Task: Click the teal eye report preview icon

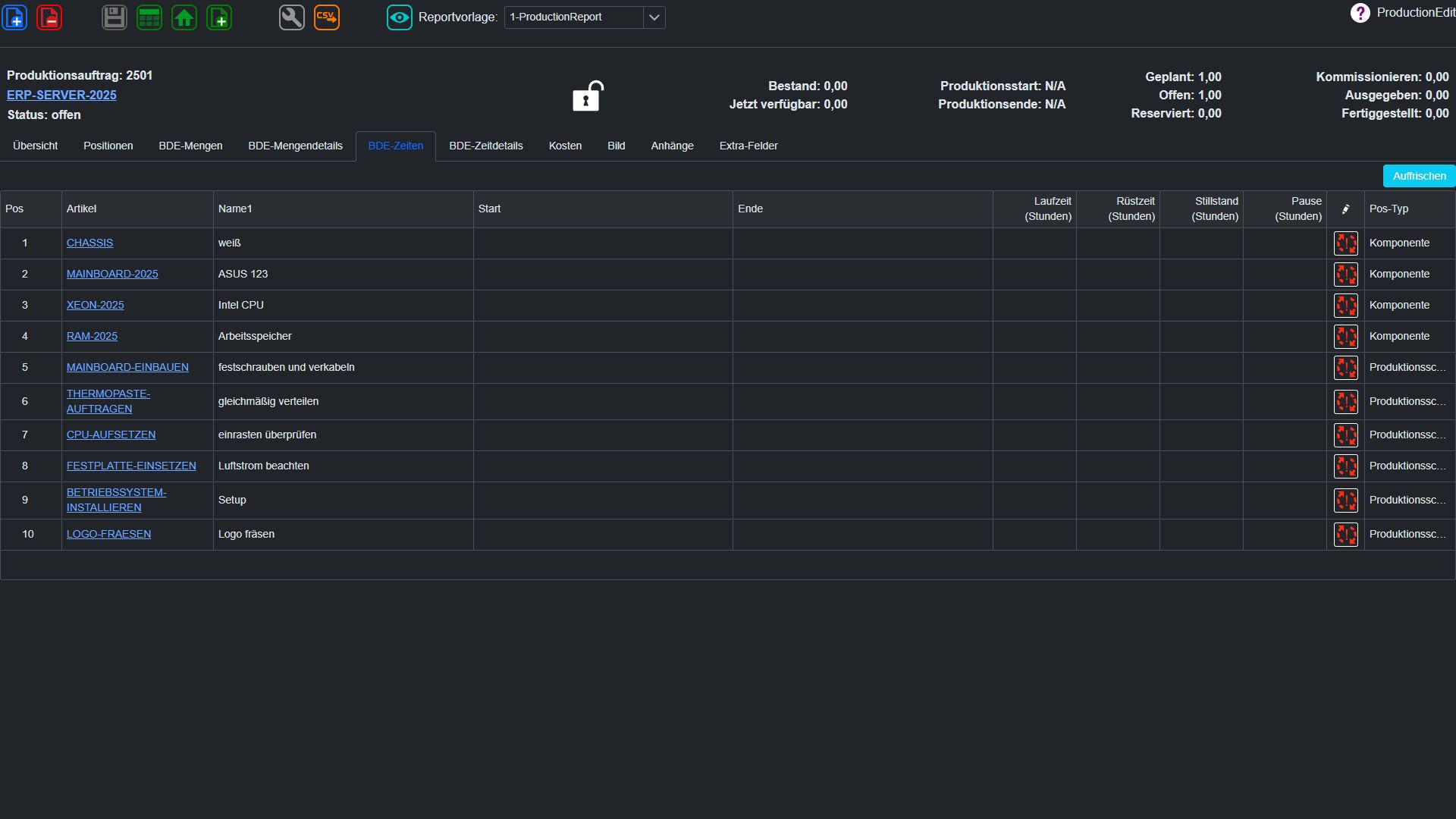Action: coord(400,17)
